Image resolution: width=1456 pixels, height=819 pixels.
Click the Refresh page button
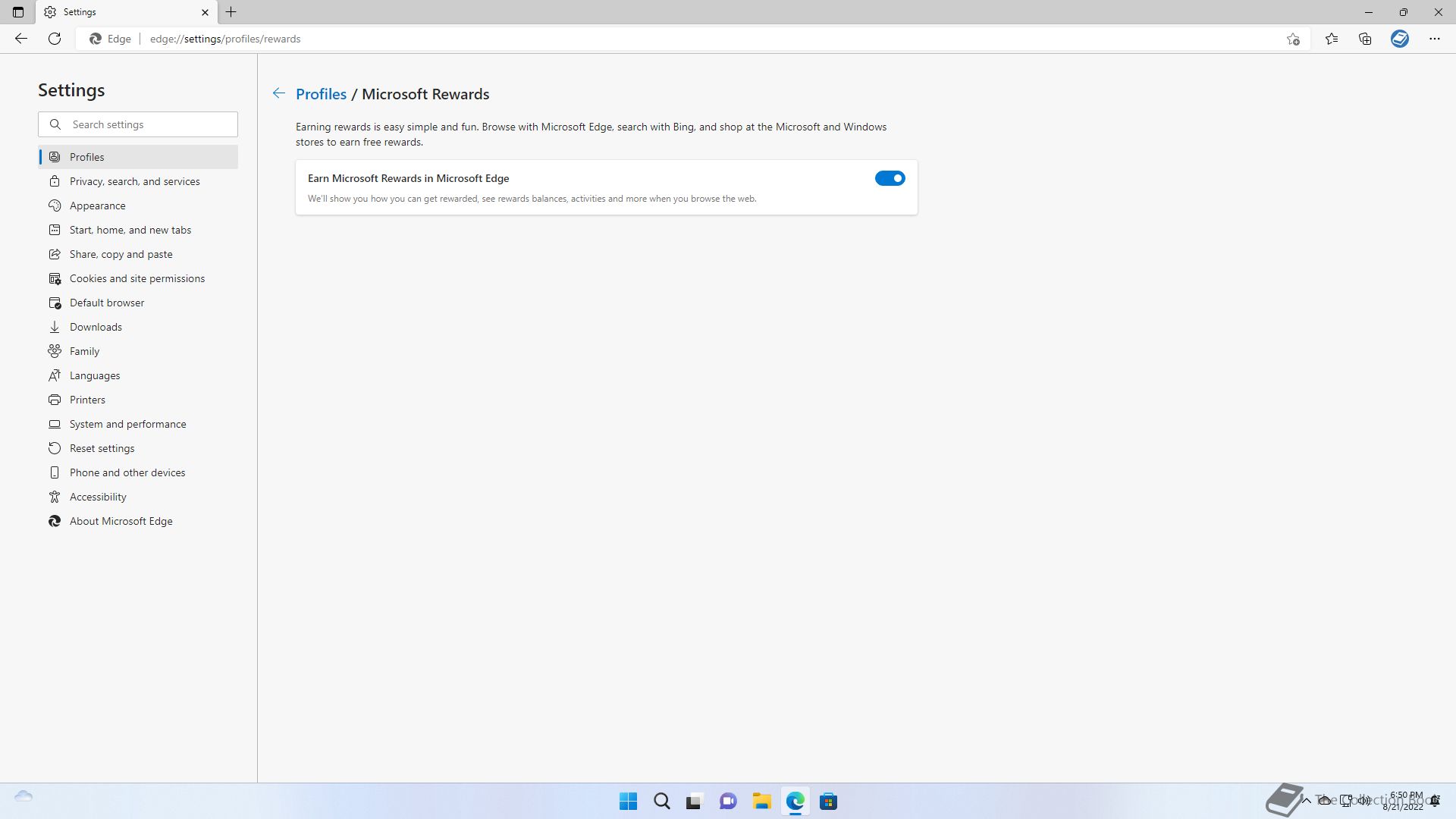[x=55, y=39]
